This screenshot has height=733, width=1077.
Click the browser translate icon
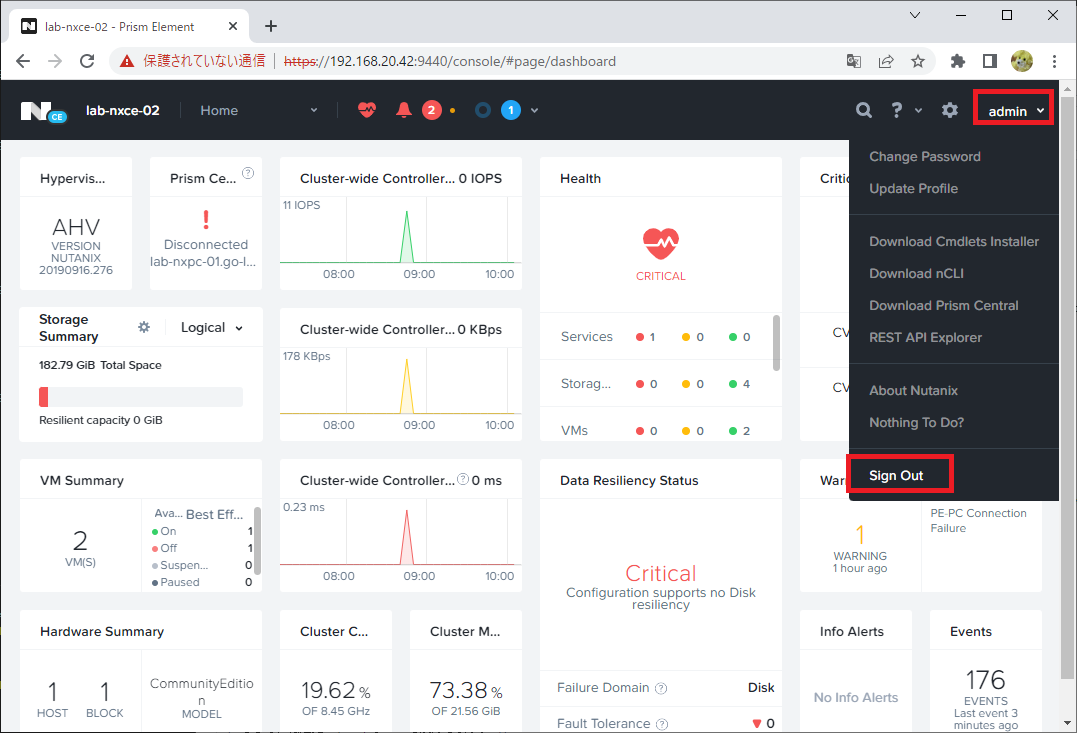[x=854, y=61]
